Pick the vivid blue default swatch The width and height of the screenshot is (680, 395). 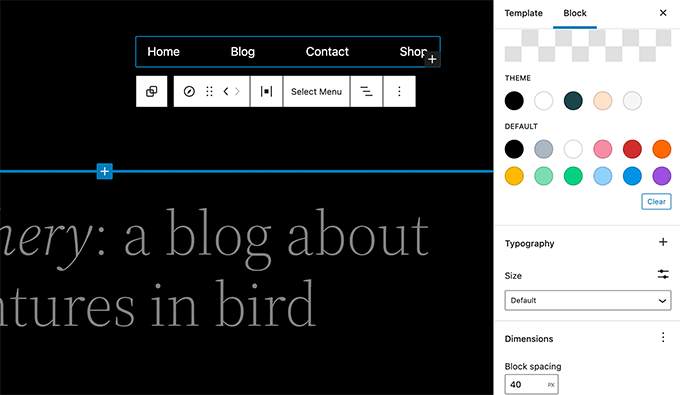coord(632,176)
